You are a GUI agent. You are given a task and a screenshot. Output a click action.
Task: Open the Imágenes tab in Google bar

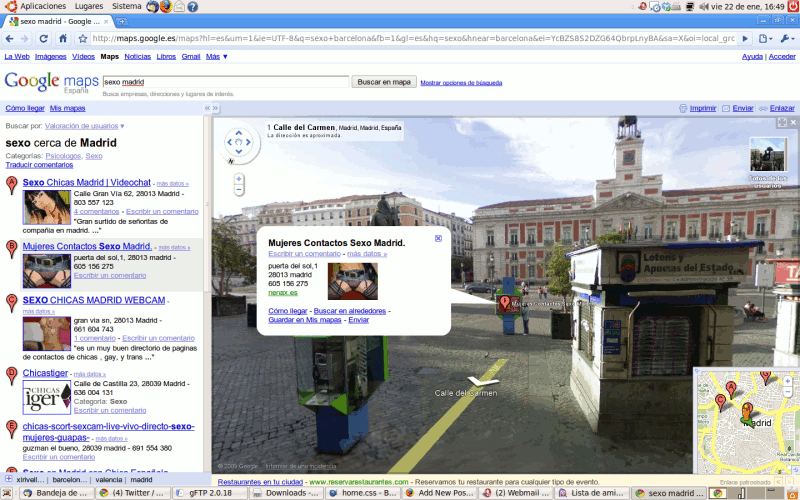click(50, 57)
